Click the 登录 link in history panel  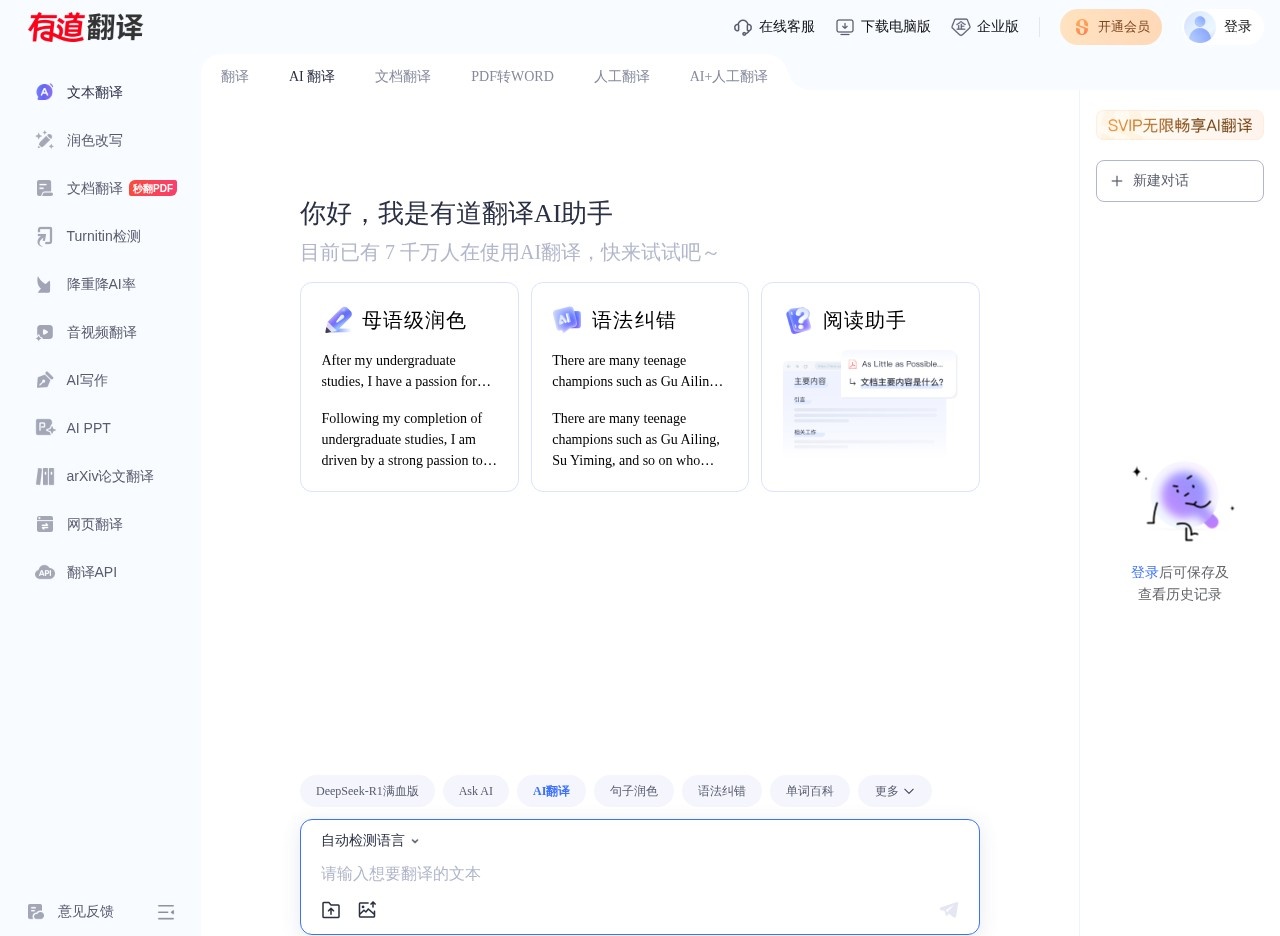(1144, 572)
